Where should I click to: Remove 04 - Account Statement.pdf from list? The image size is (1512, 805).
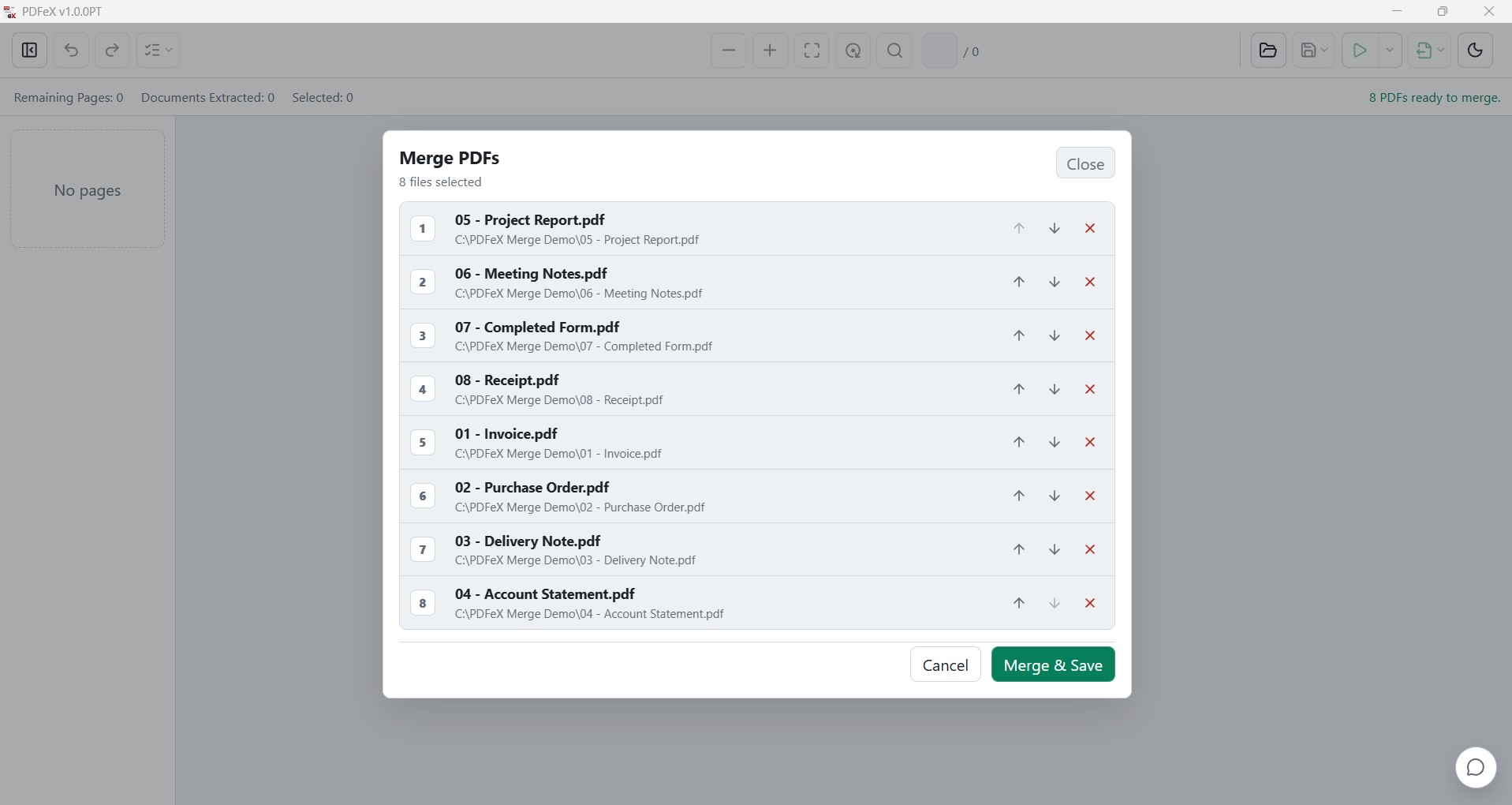point(1090,603)
